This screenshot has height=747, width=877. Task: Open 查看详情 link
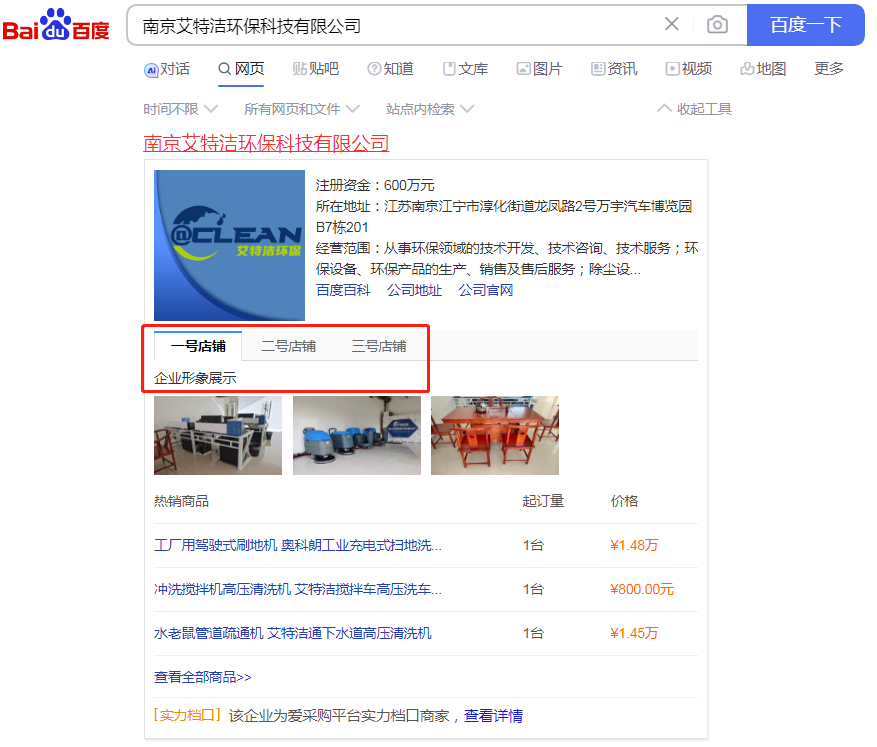(493, 716)
